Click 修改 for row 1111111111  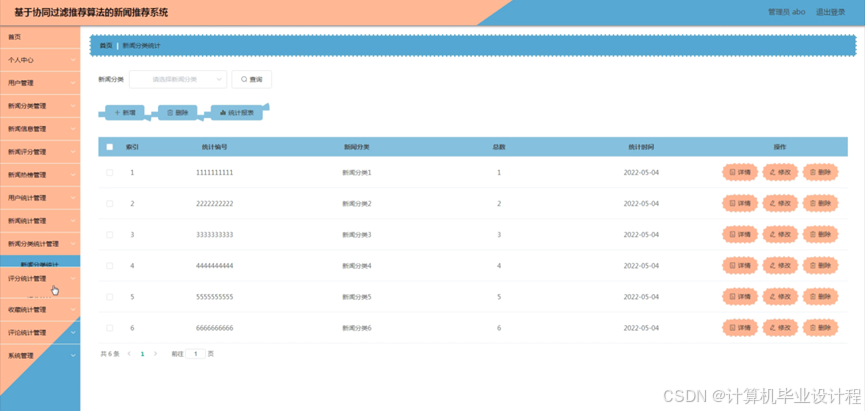click(x=780, y=172)
